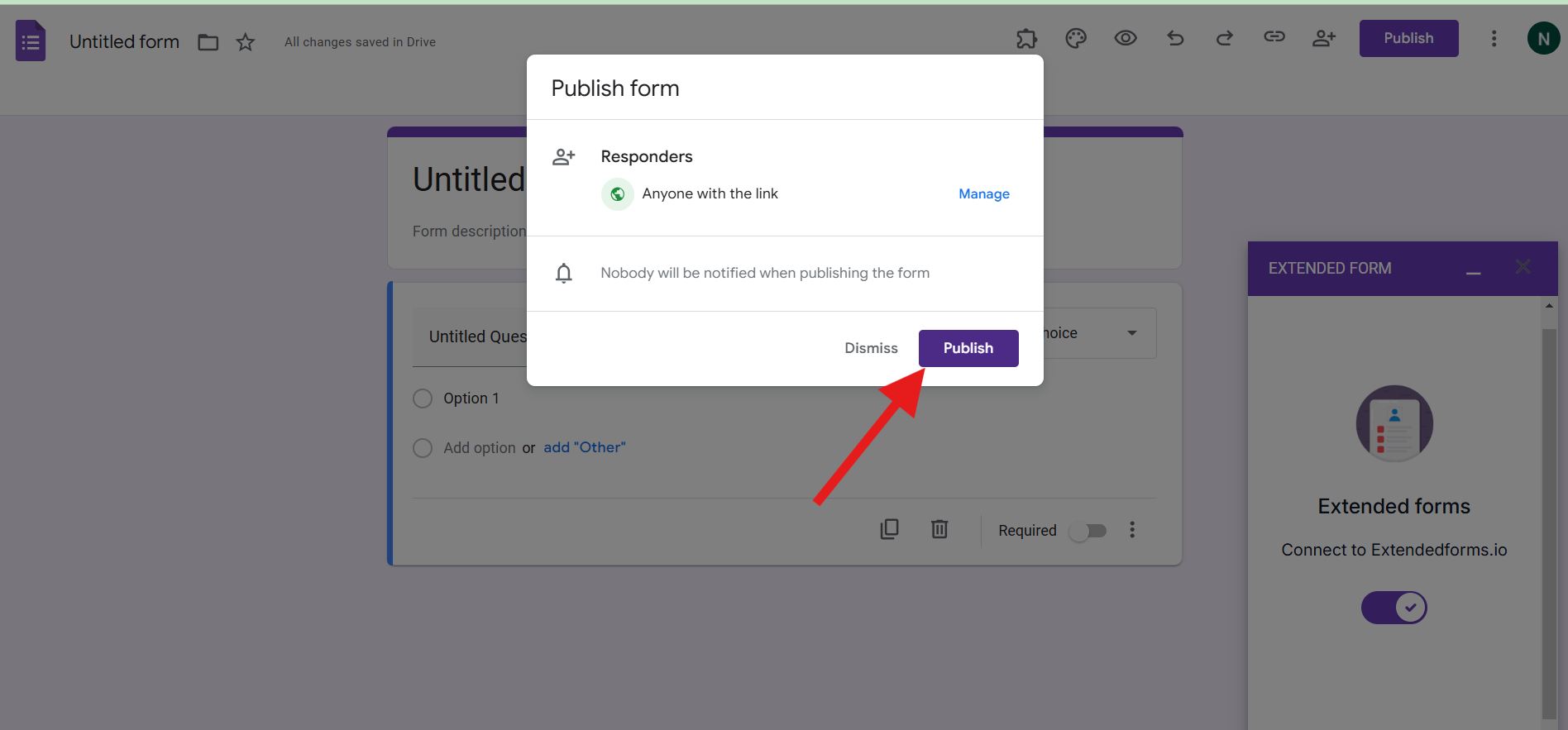Copy responder link via link icon
1568x730 pixels.
coord(1274,36)
